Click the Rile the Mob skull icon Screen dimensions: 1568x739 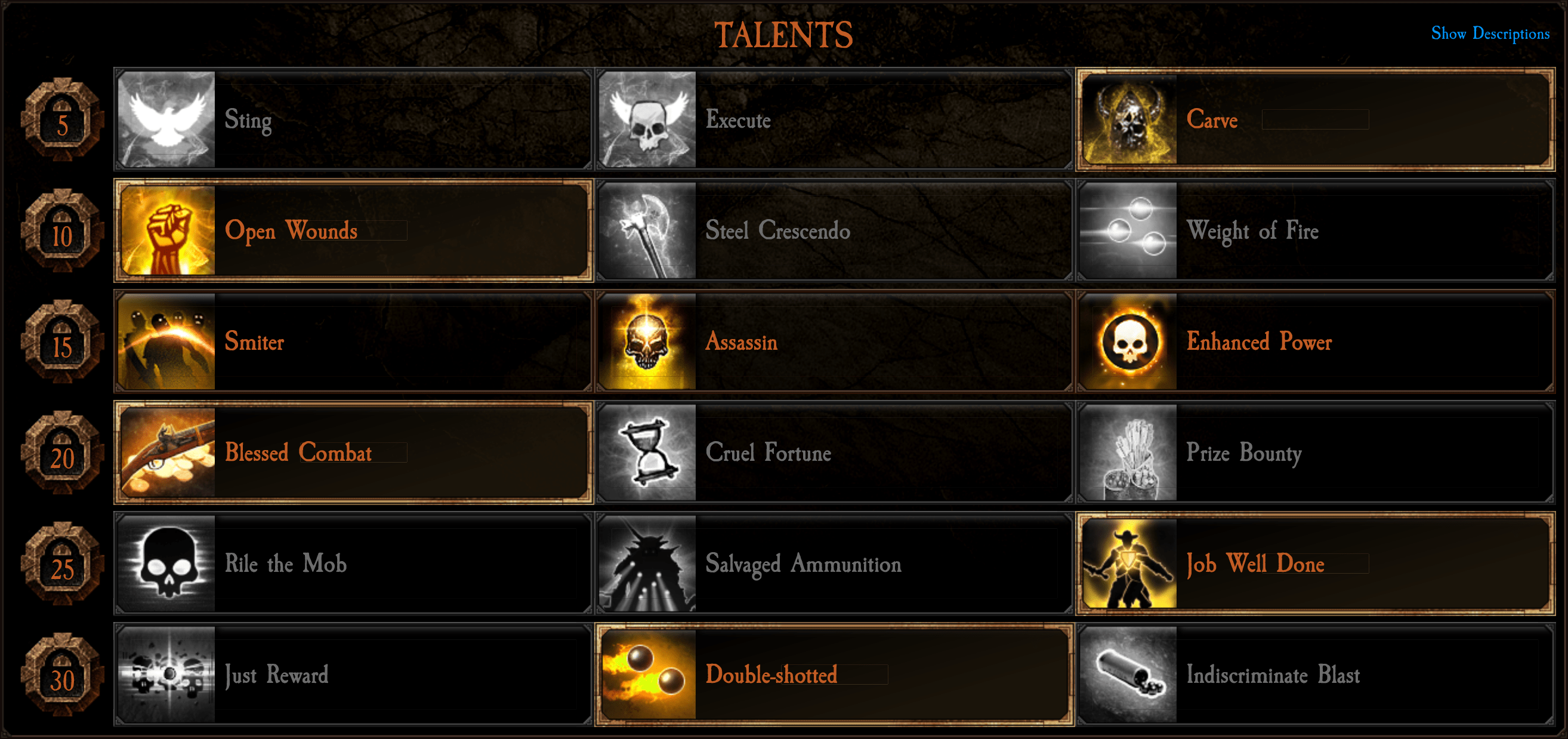click(x=166, y=564)
